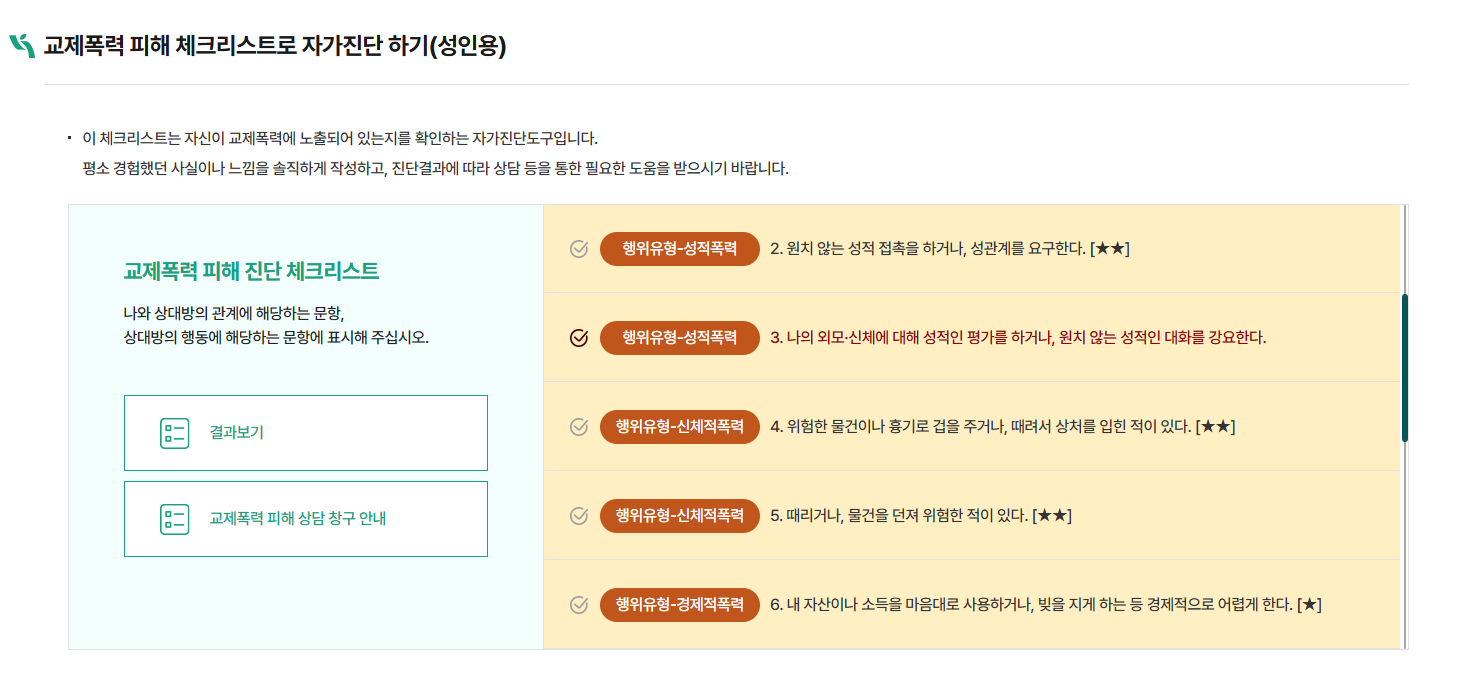Click 행위유형-성적폭력 badge on item 2
Viewport: 1465px width, 675px height.
coord(680,249)
